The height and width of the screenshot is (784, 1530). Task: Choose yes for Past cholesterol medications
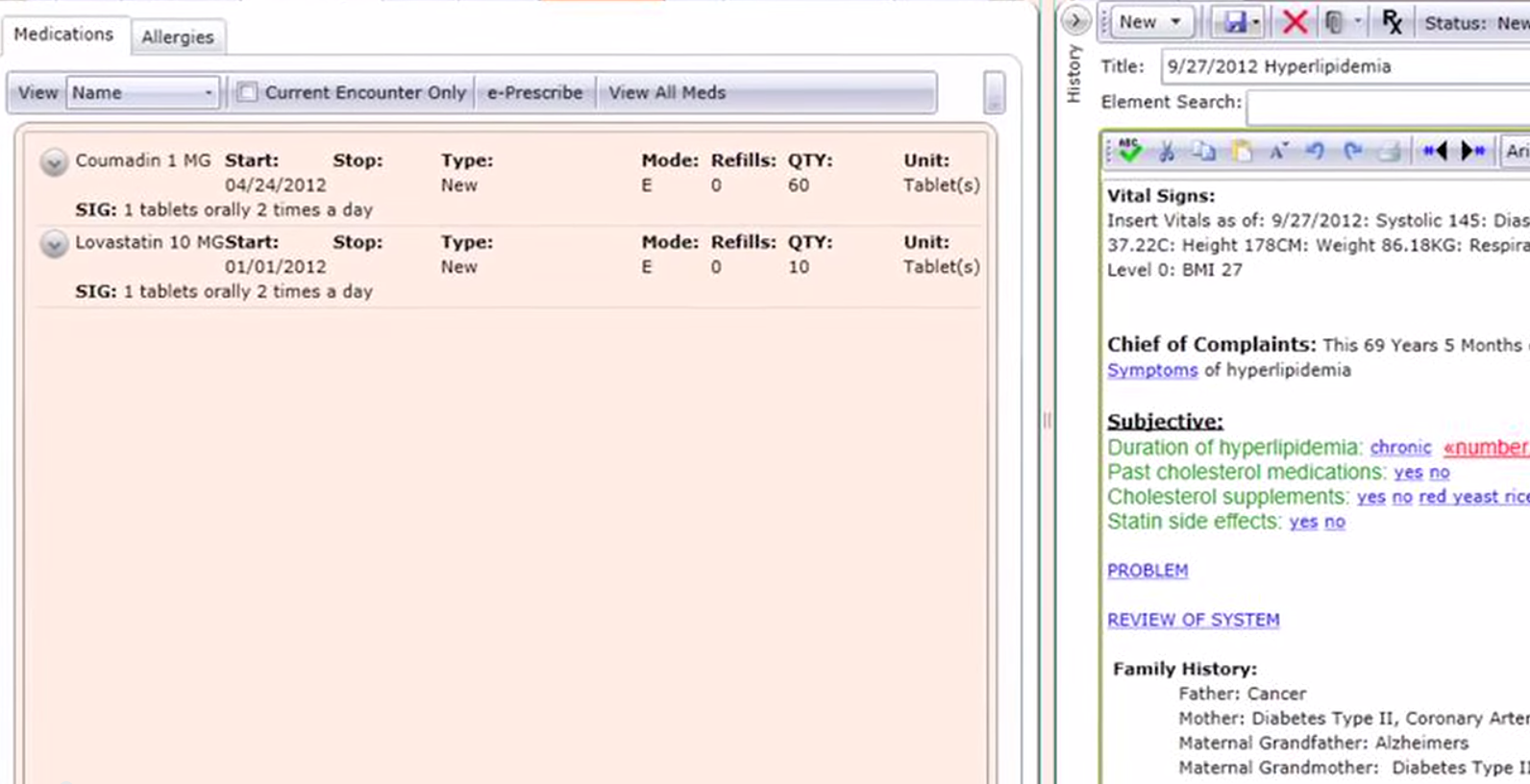click(x=1408, y=473)
